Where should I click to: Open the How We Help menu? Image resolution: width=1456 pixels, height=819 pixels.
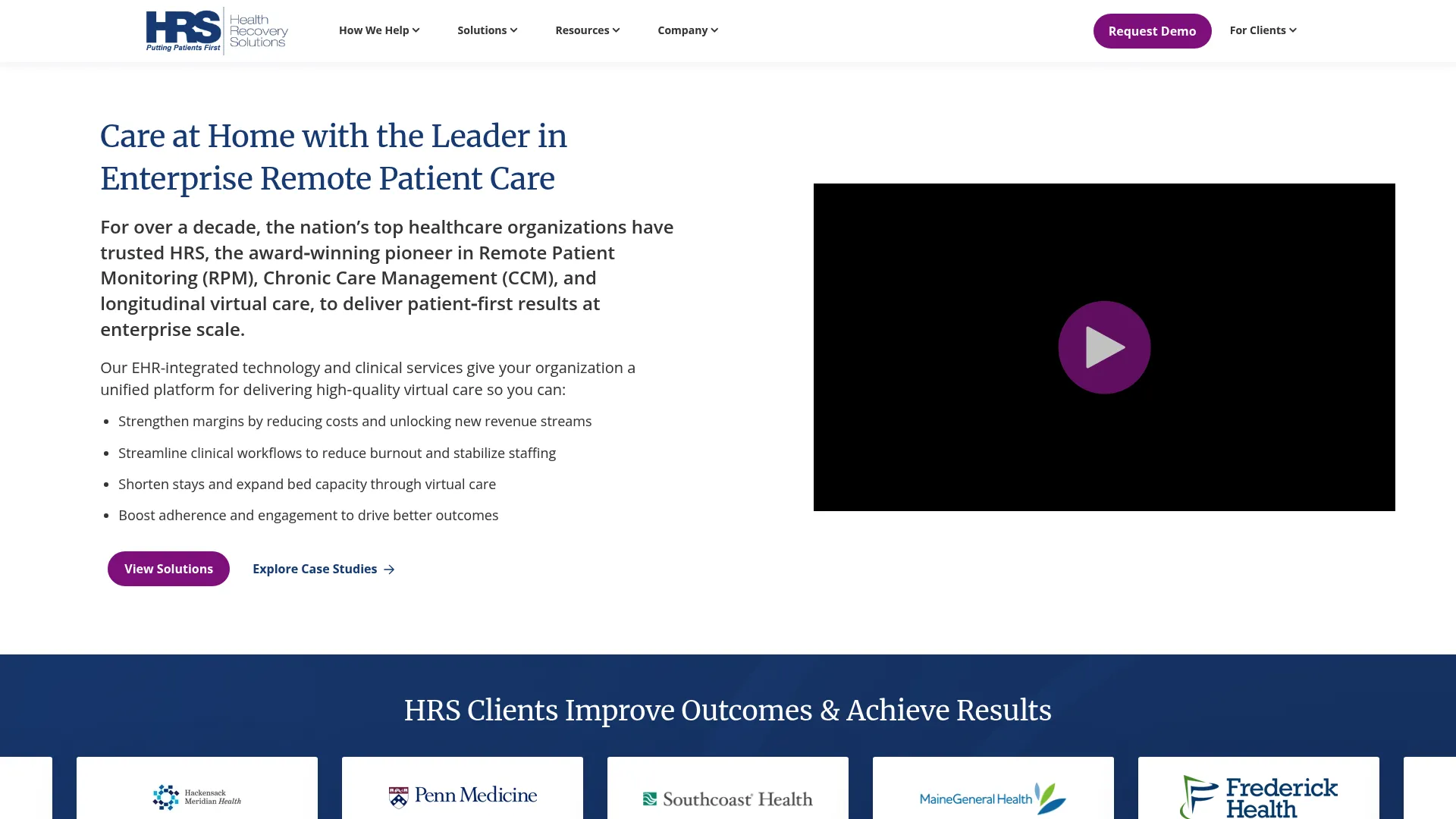(379, 30)
